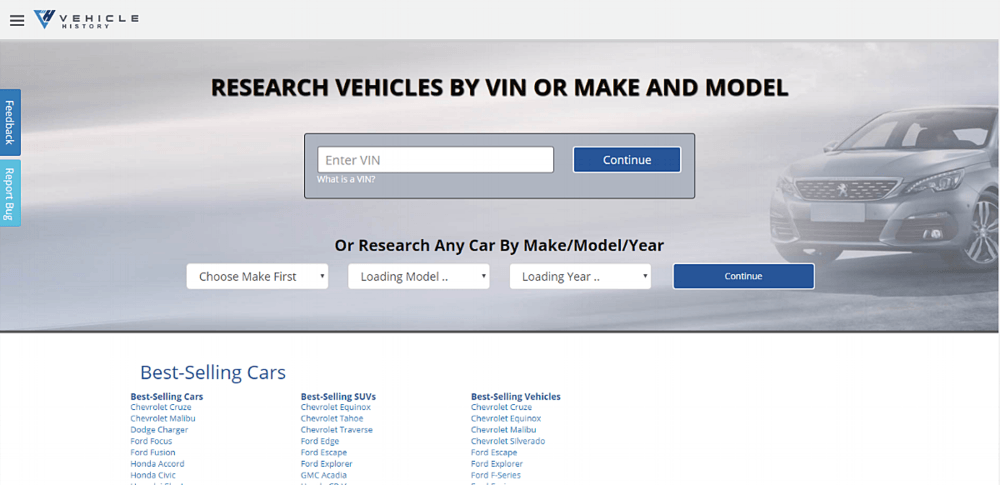Open Chevrolet Malibu under Best-Selling Cars column
1000x485 pixels.
point(163,419)
